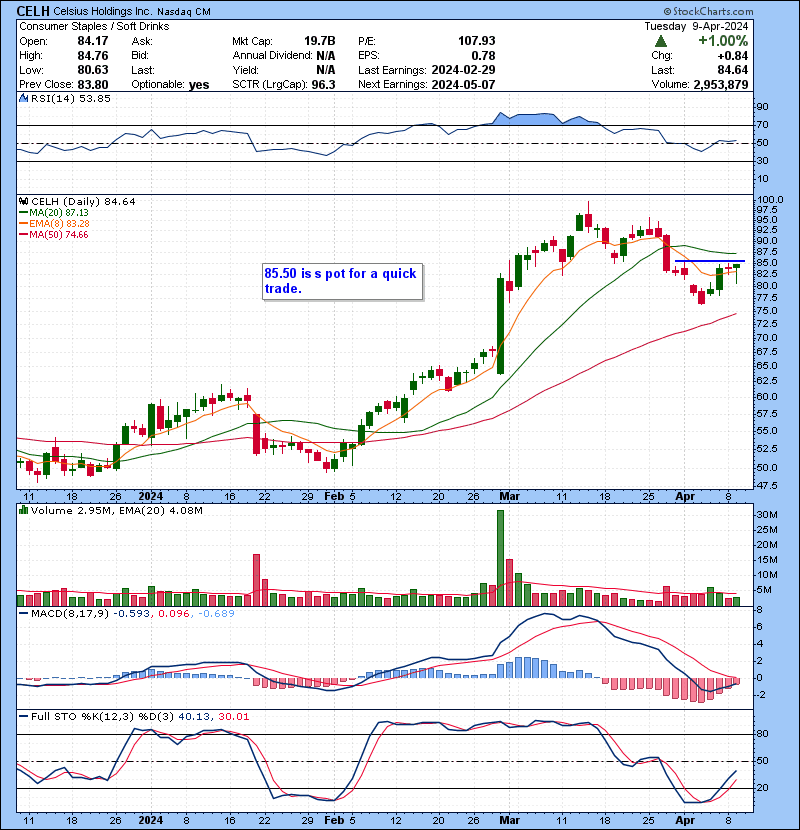
Task: Click the Last Earnings date 2024-02-29
Action: coord(463,70)
